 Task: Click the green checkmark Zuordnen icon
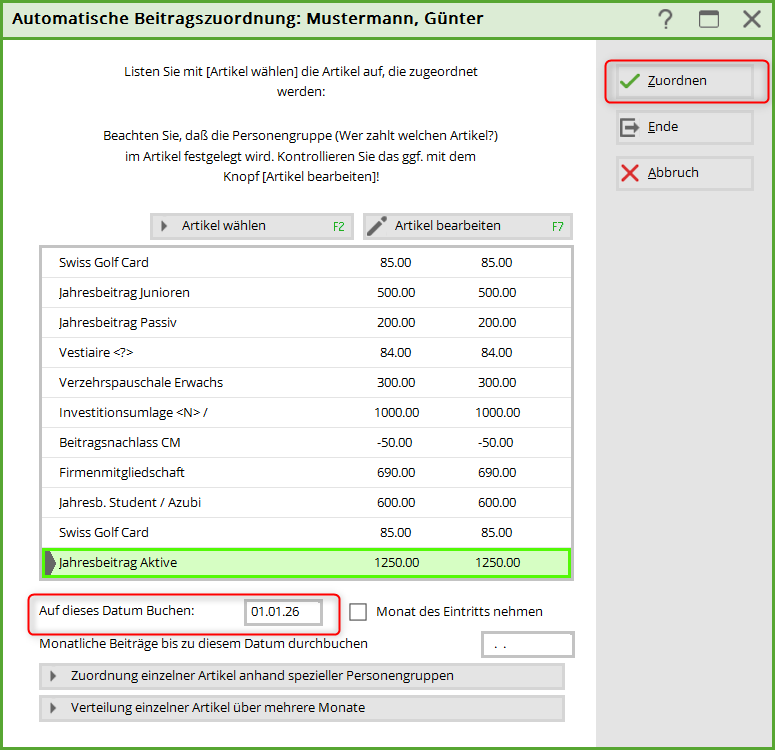click(630, 81)
